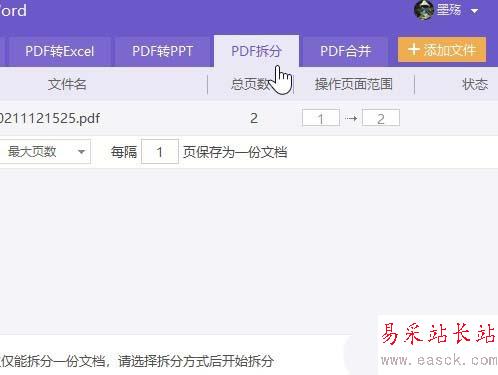Image resolution: width=498 pixels, height=375 pixels.
Task: Click the start page field showing 1
Action: [321, 118]
